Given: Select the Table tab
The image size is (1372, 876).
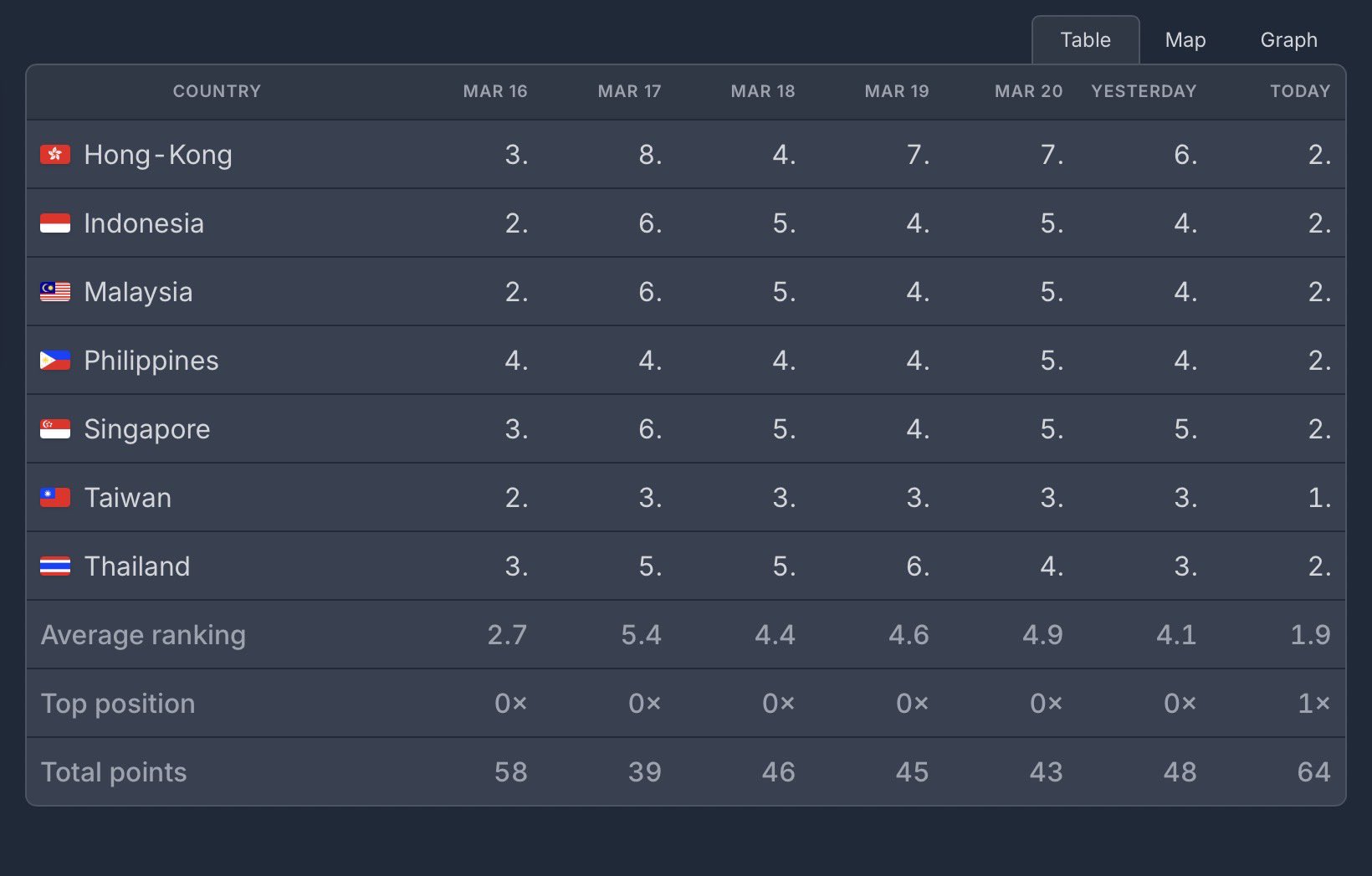Looking at the screenshot, I should [1085, 40].
